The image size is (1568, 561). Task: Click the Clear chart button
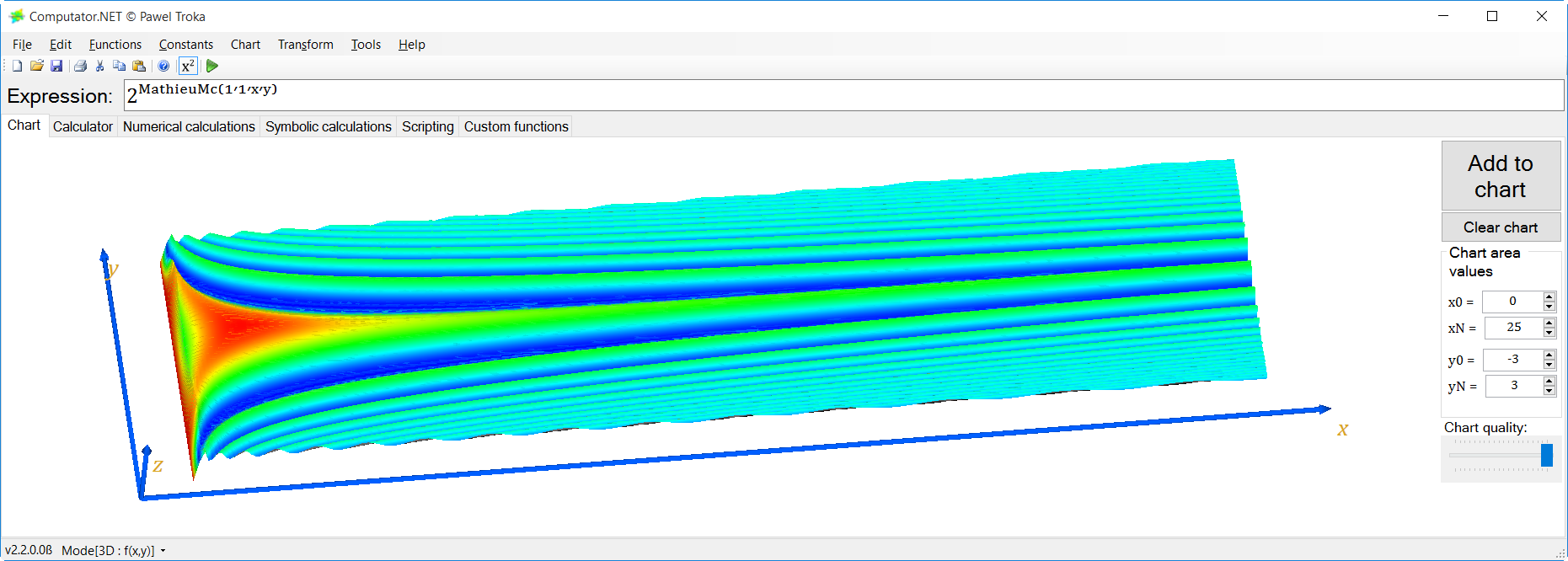(x=1501, y=227)
